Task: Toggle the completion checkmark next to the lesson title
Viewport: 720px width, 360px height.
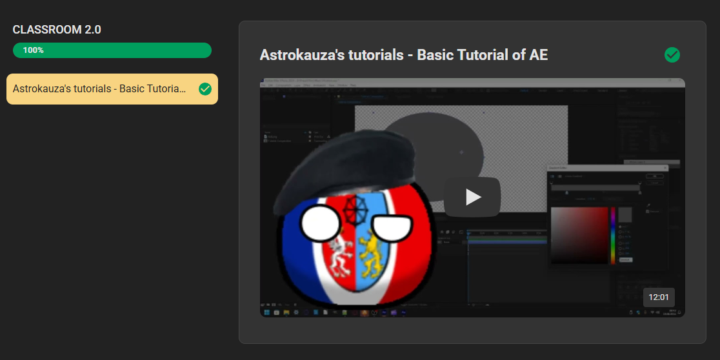Action: coord(672,55)
